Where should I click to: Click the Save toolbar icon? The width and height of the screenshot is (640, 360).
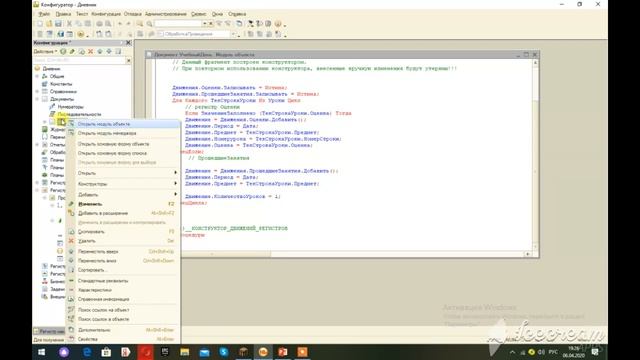click(x=58, y=24)
